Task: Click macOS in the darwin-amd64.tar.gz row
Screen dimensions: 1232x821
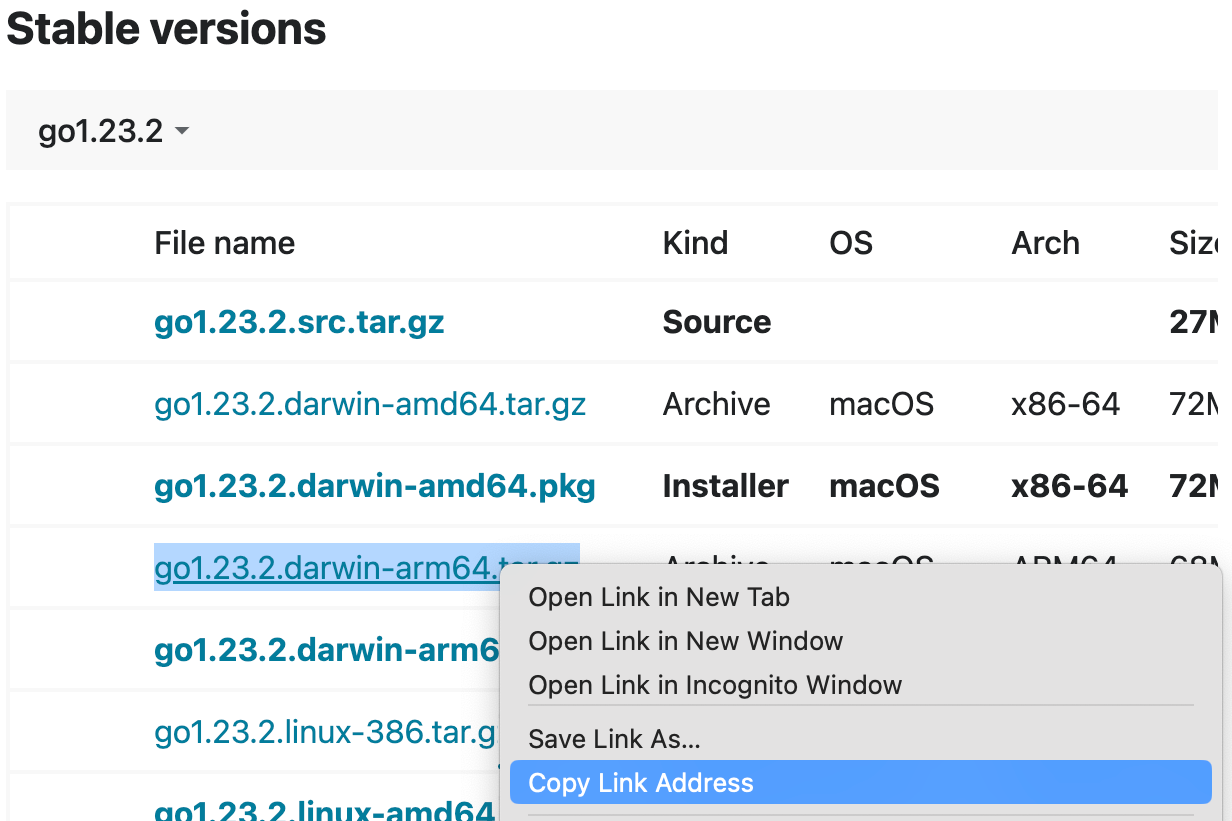Action: [882, 404]
